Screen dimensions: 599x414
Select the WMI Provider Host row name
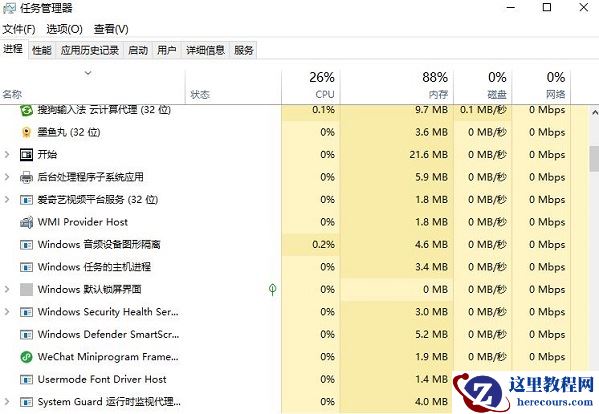[x=83, y=222]
